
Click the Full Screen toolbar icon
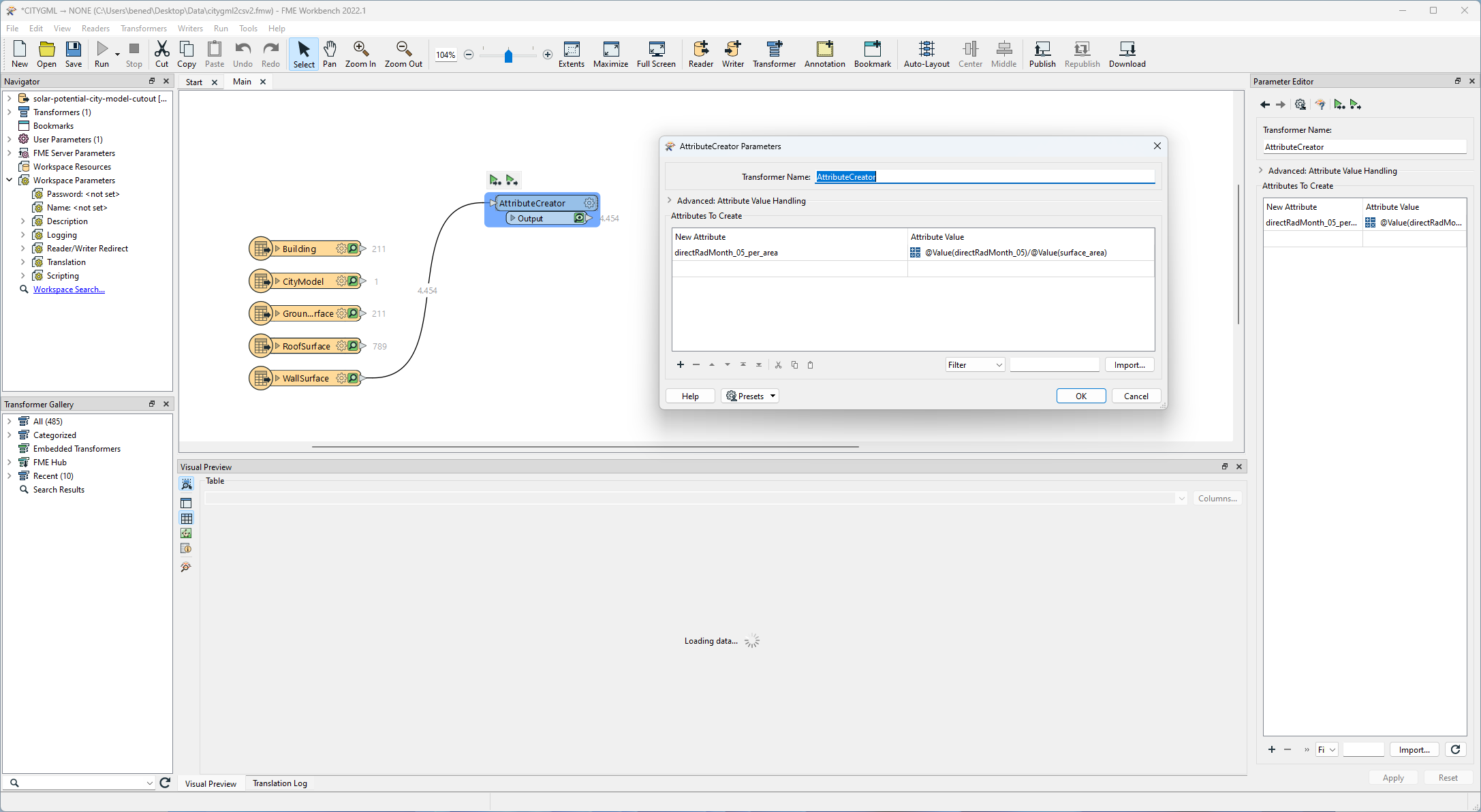[x=656, y=54]
